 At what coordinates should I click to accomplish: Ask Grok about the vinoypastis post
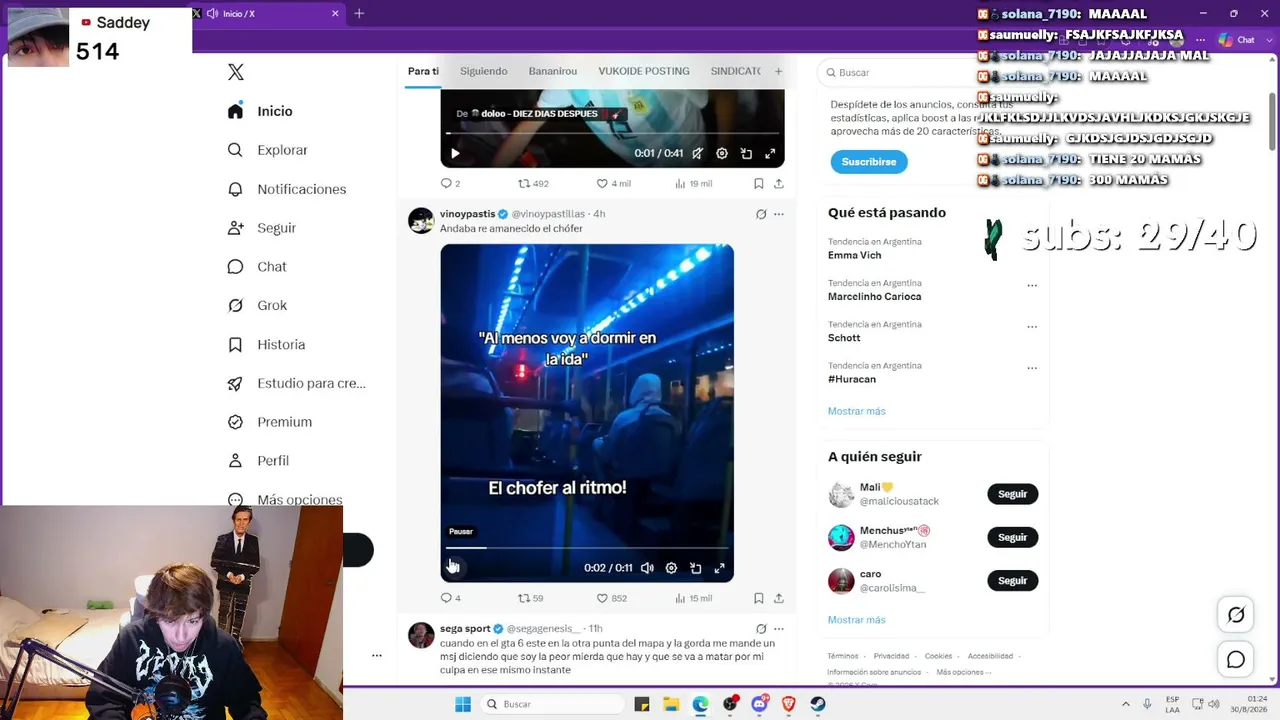[x=761, y=214]
